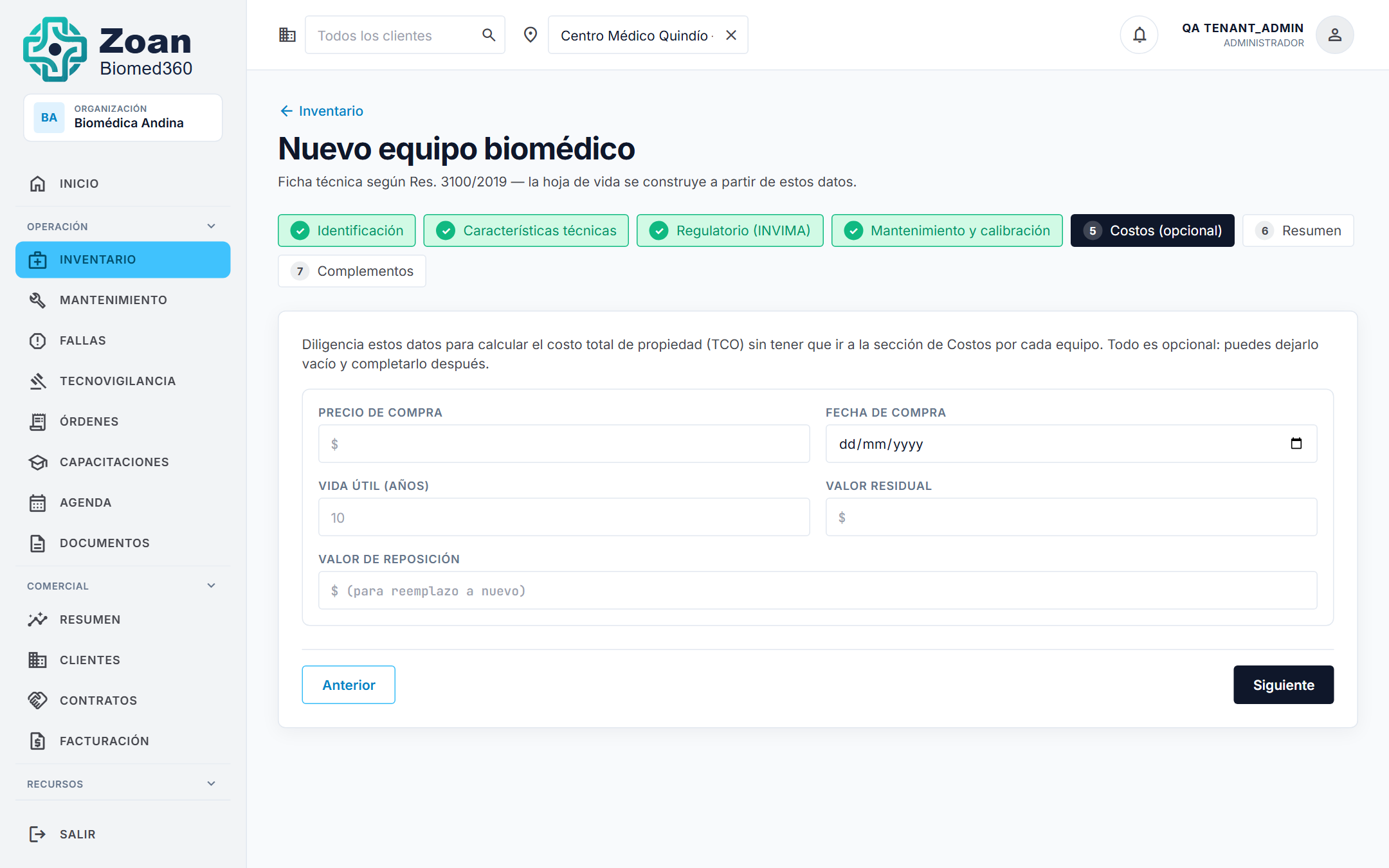The width and height of the screenshot is (1389, 868).
Task: Open Inicio in the sidebar
Action: pyautogui.click(x=123, y=184)
